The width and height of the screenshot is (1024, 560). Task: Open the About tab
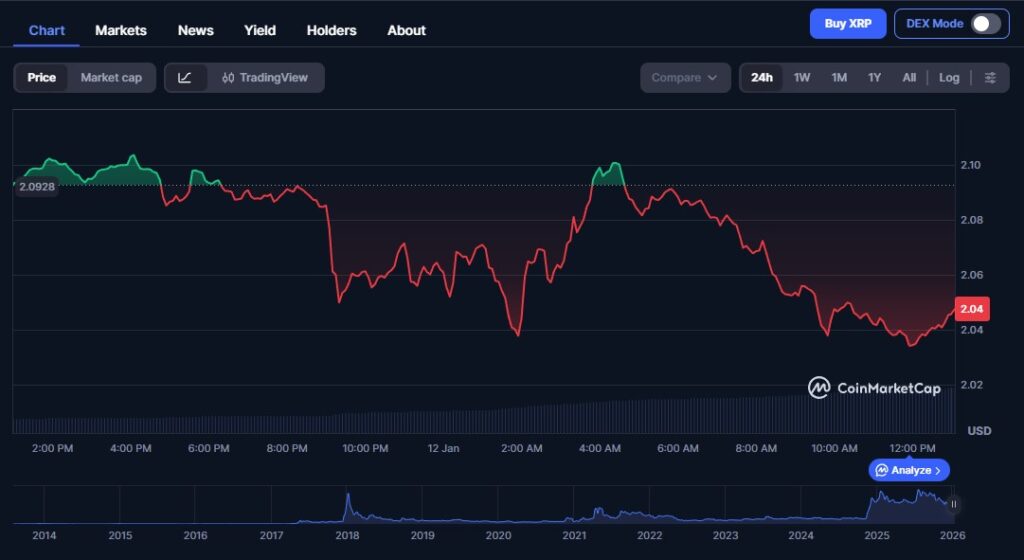406,30
